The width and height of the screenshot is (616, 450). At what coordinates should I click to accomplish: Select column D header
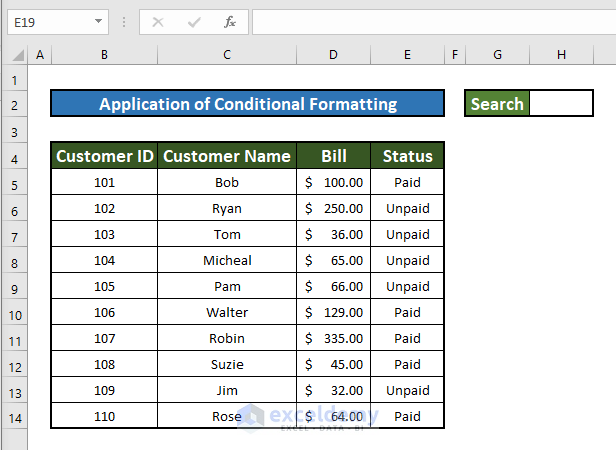pyautogui.click(x=333, y=55)
